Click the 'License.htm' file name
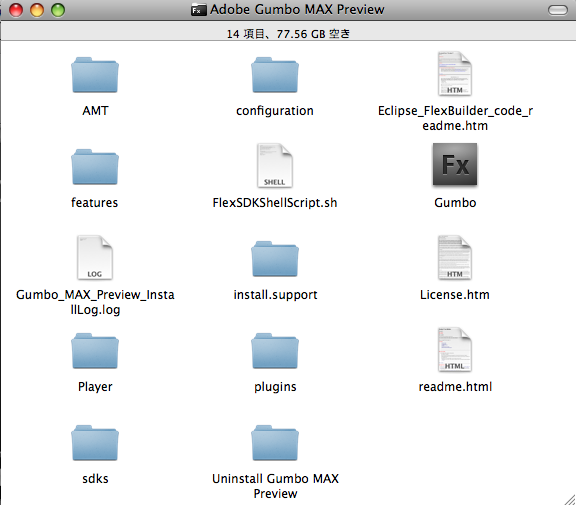Image resolution: width=576 pixels, height=505 pixels. tap(455, 295)
